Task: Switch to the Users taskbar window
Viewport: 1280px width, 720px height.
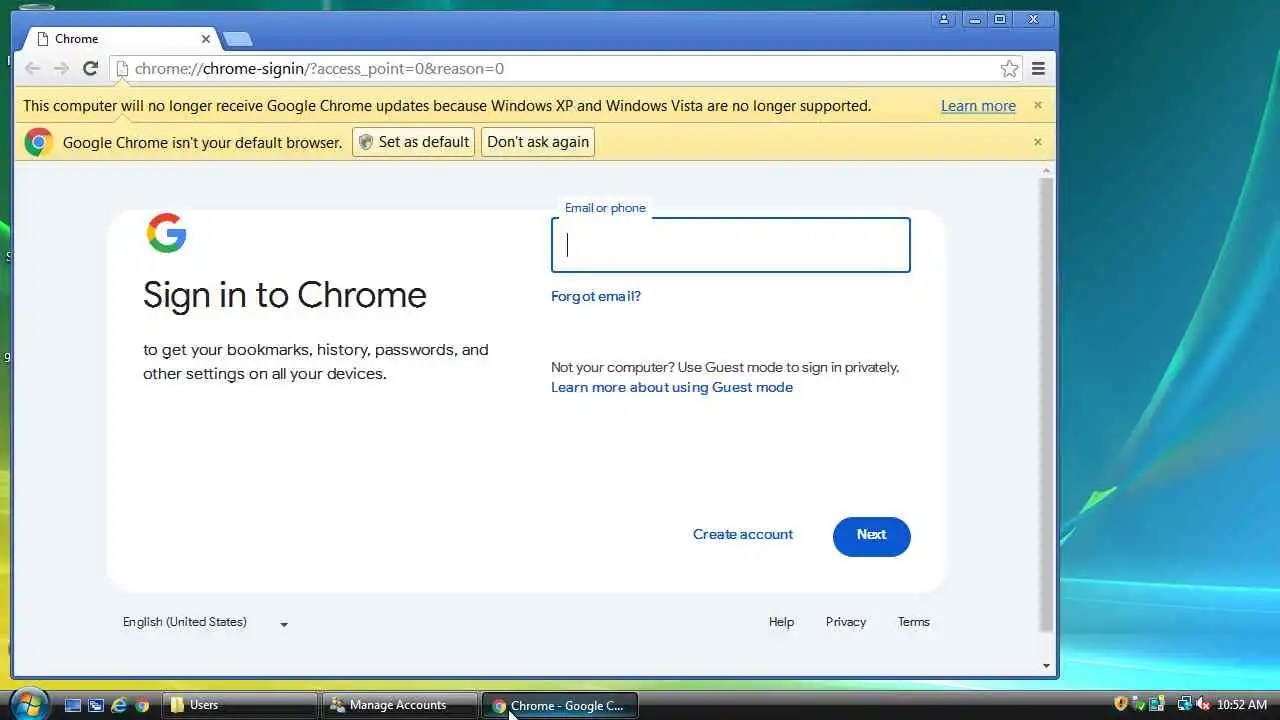Action: tap(239, 705)
